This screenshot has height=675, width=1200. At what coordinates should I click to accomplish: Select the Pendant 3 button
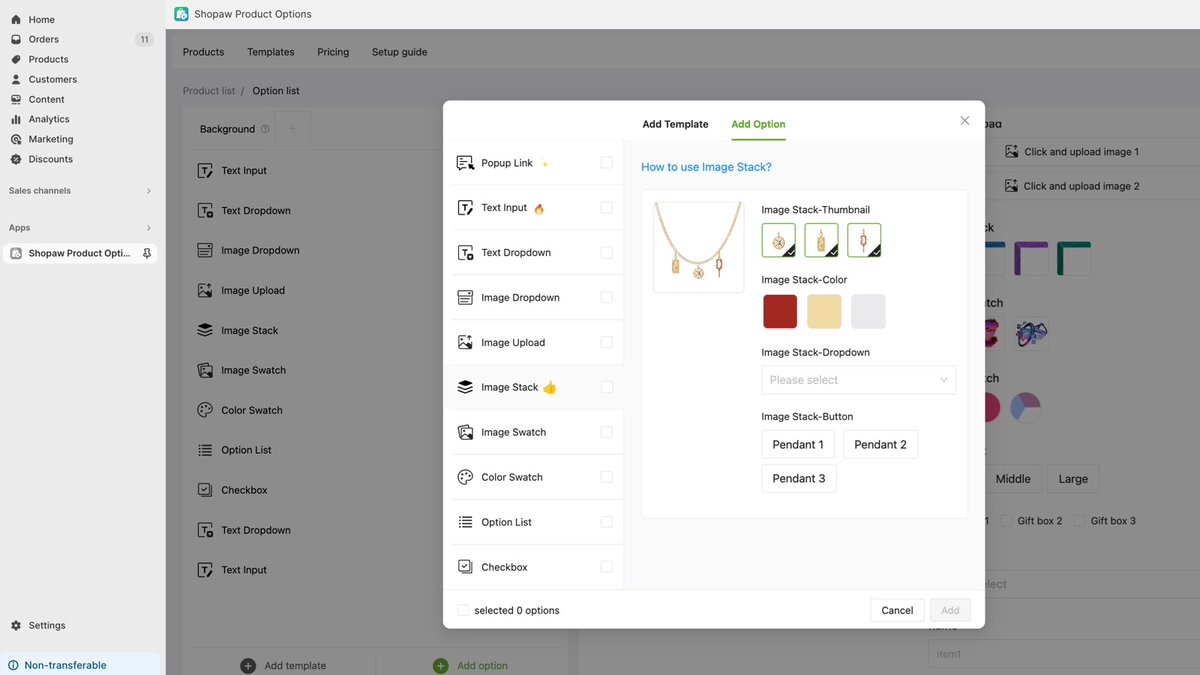point(799,479)
